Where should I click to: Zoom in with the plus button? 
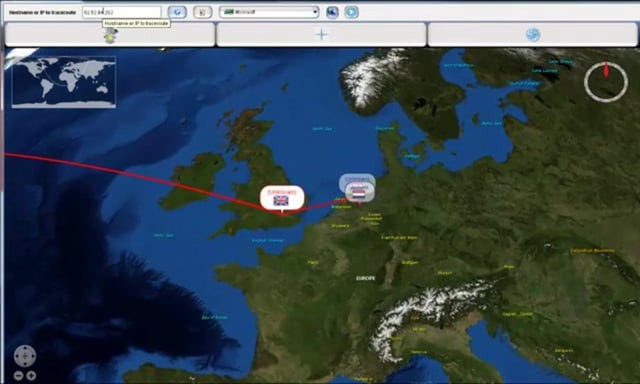[31, 375]
